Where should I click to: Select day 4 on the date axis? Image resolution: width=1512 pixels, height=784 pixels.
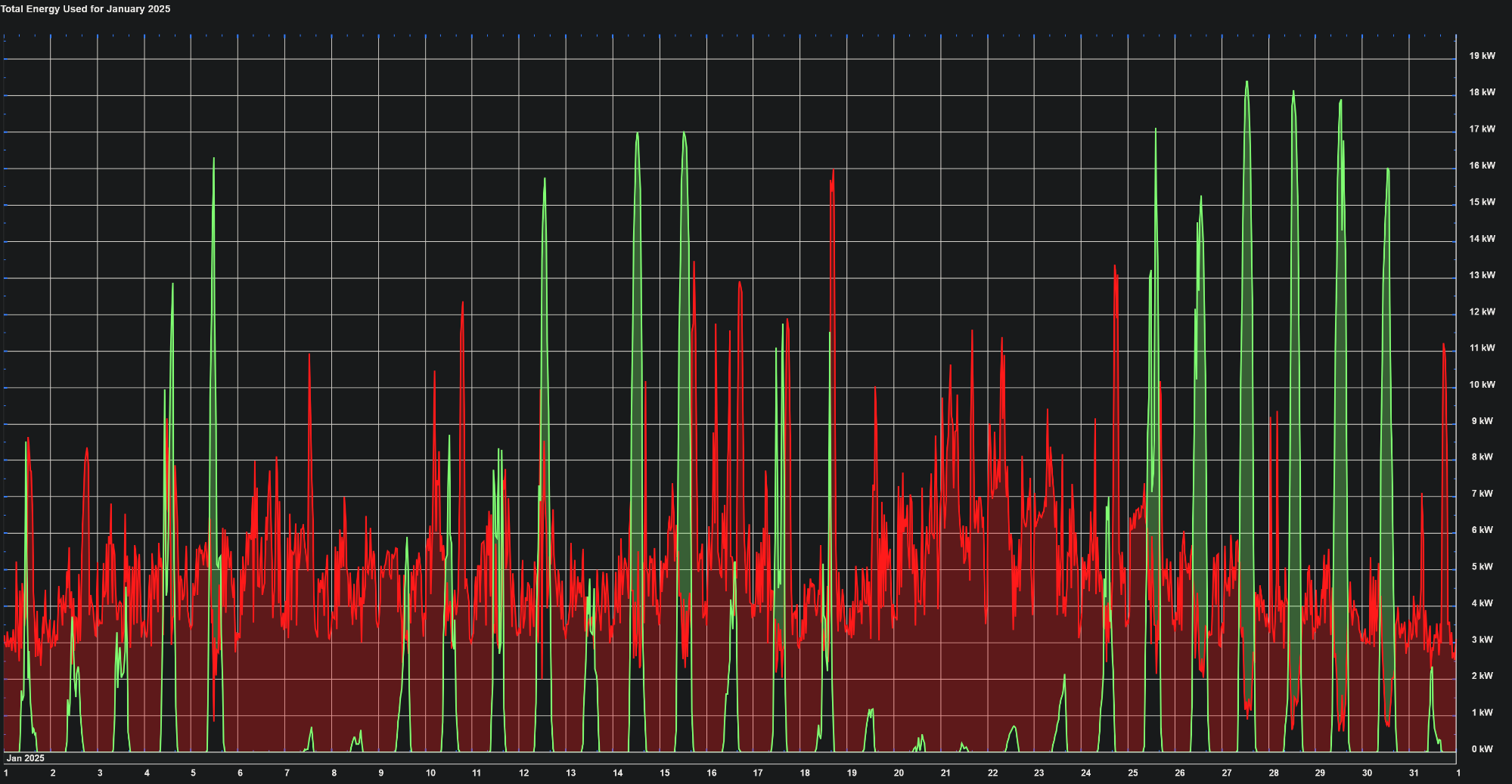tap(147, 773)
